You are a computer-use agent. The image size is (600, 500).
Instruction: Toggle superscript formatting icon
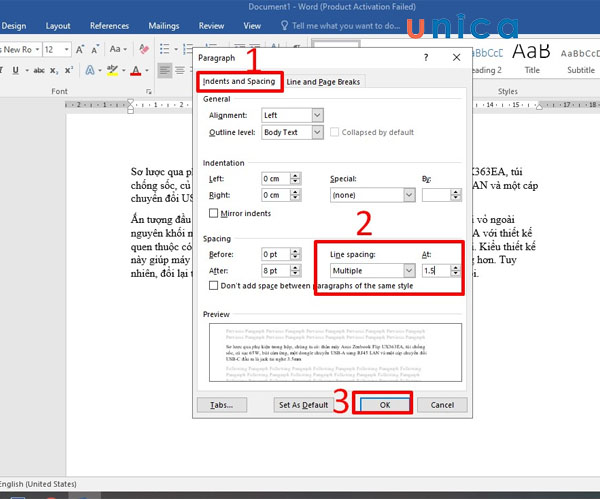coord(67,71)
